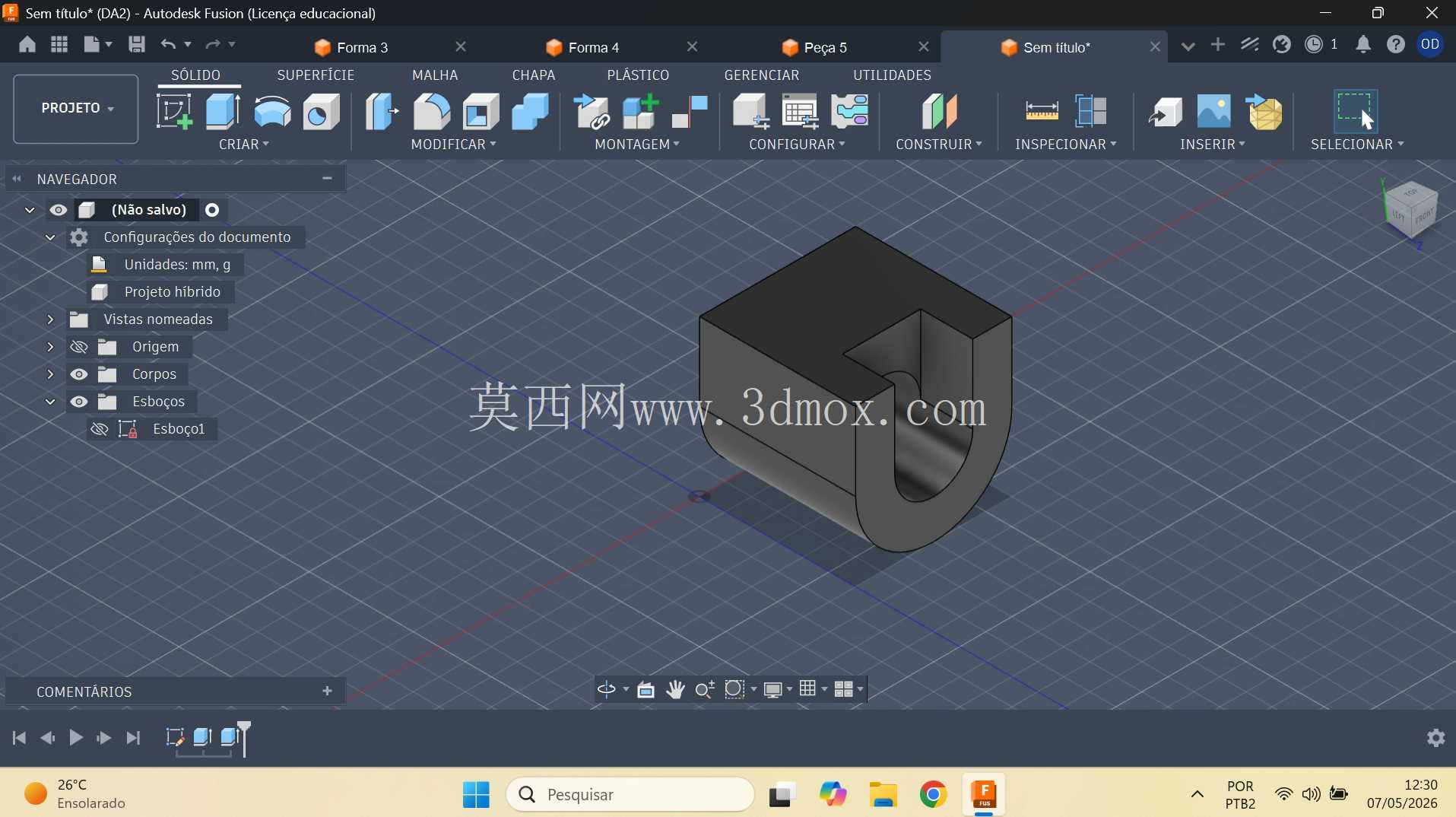Show the hidden Esboço1 sketch
This screenshot has height=817, width=1456.
tap(100, 429)
